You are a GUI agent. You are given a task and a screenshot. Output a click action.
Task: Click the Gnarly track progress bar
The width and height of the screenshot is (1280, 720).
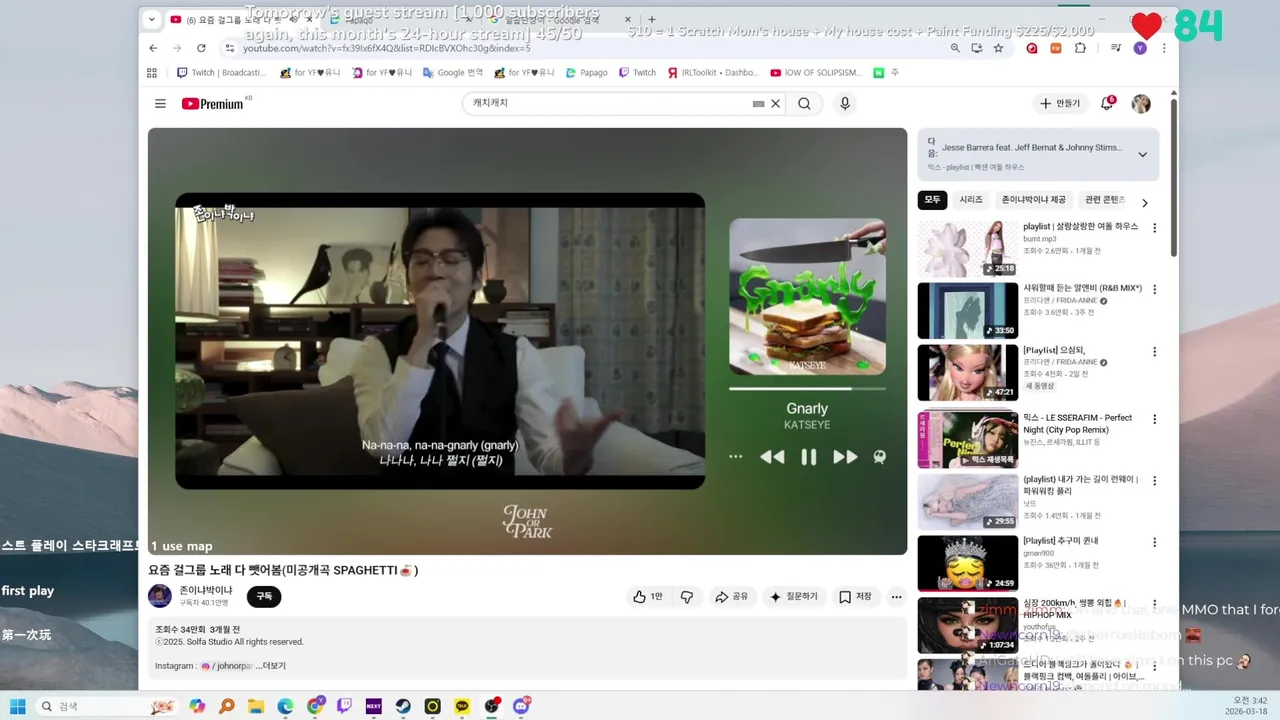pyautogui.click(x=807, y=388)
